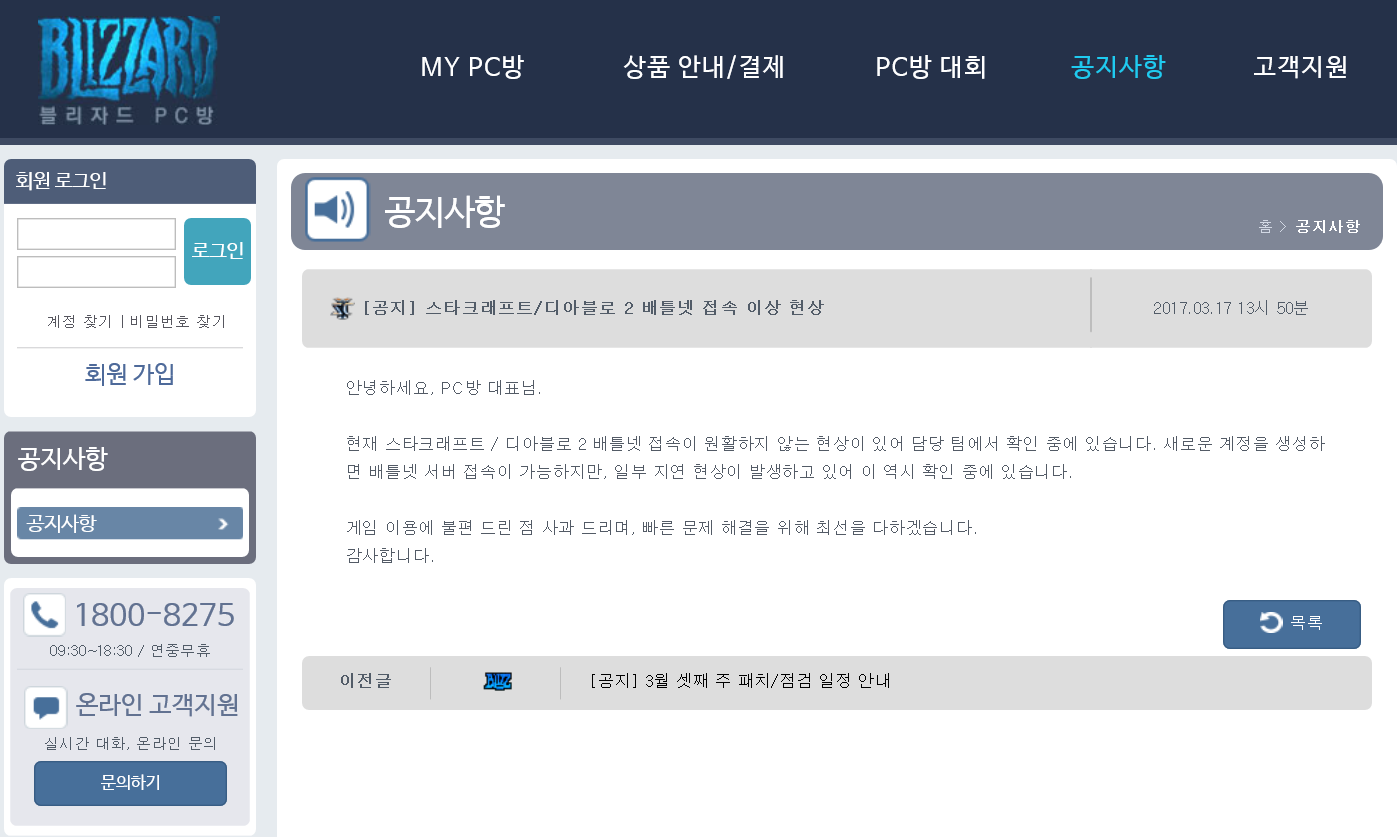This screenshot has width=1397, height=837.
Task: Click the phone icon near 1800-8275
Action: click(x=44, y=614)
